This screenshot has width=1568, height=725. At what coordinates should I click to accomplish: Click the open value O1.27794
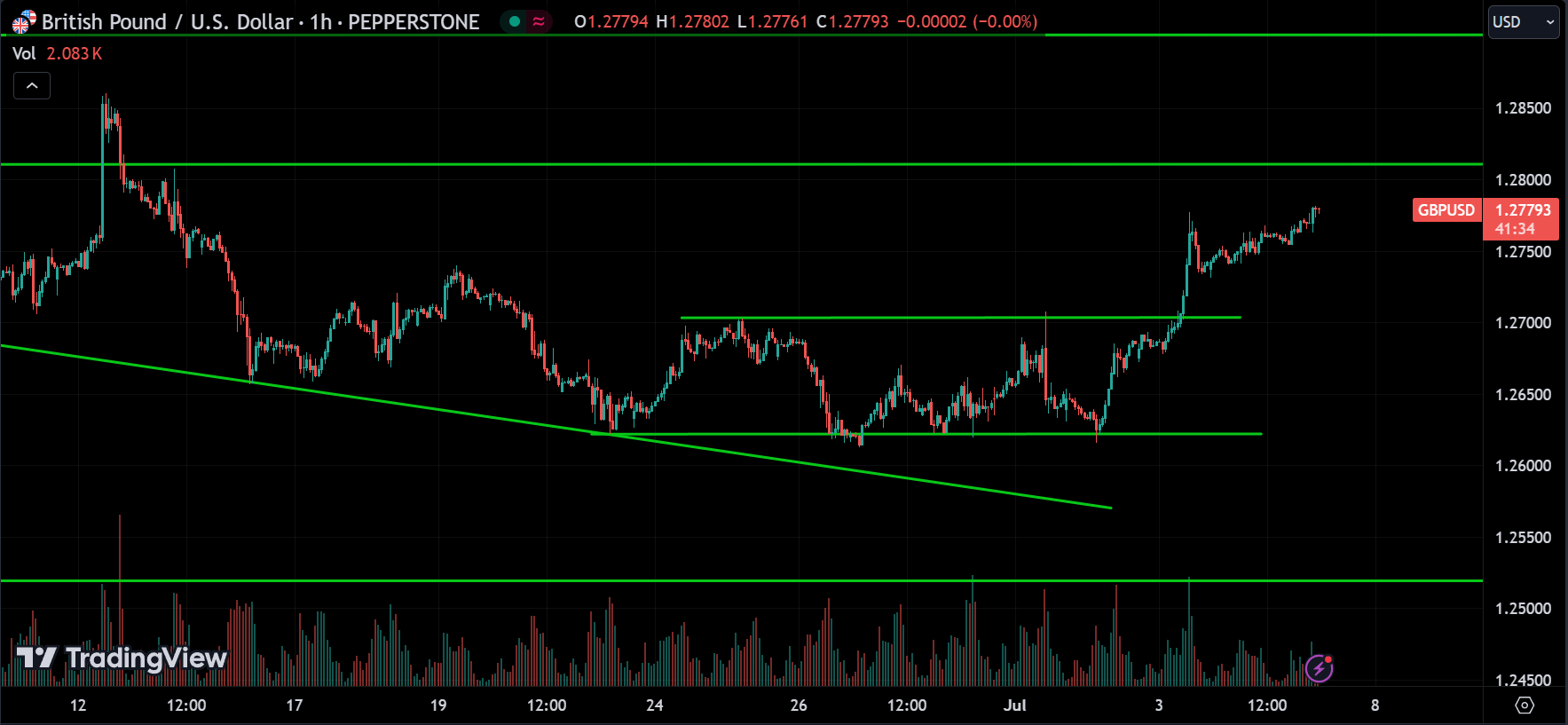(x=611, y=21)
